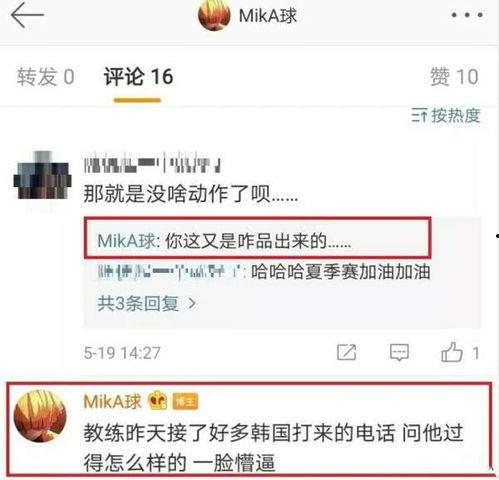Tap MikA球 avatar in the header

214,15
